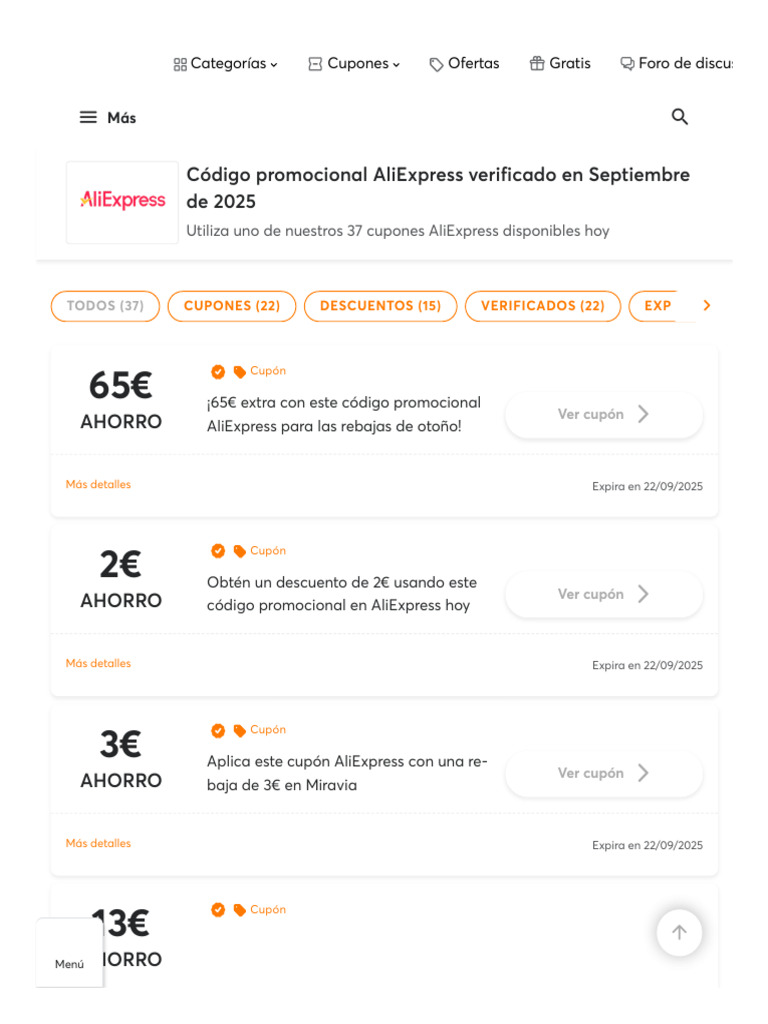Select the Cupones (22) filter tab
This screenshot has height=1024, width=768.
(x=232, y=306)
